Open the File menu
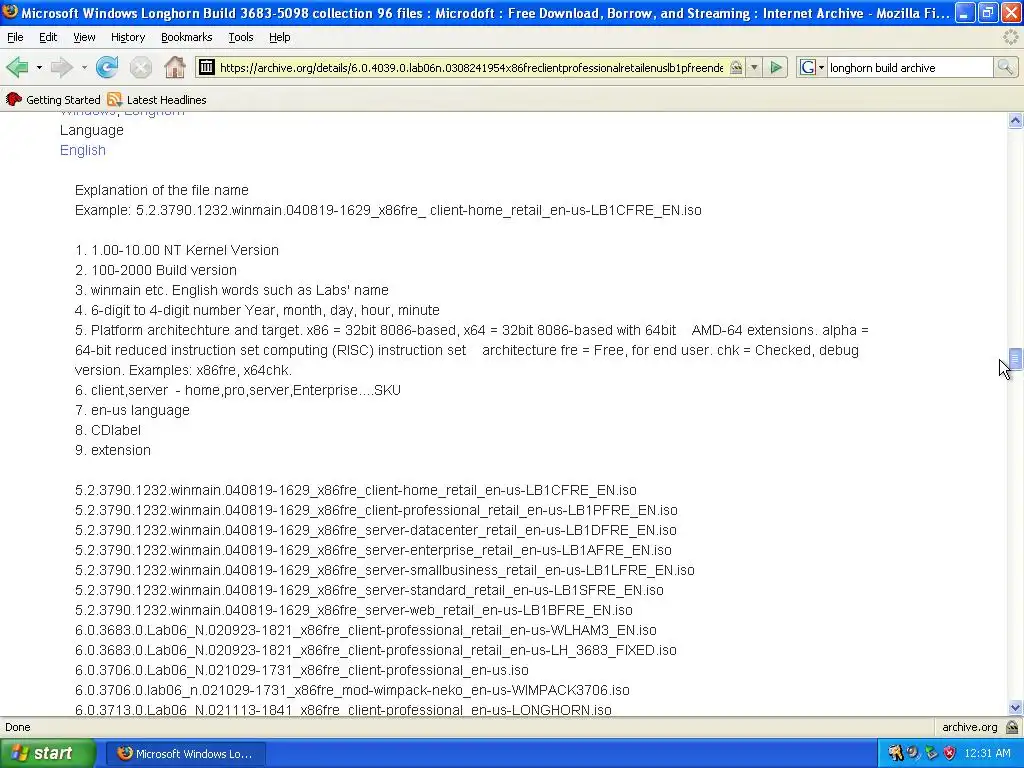The height and width of the screenshot is (768, 1024). click(15, 37)
